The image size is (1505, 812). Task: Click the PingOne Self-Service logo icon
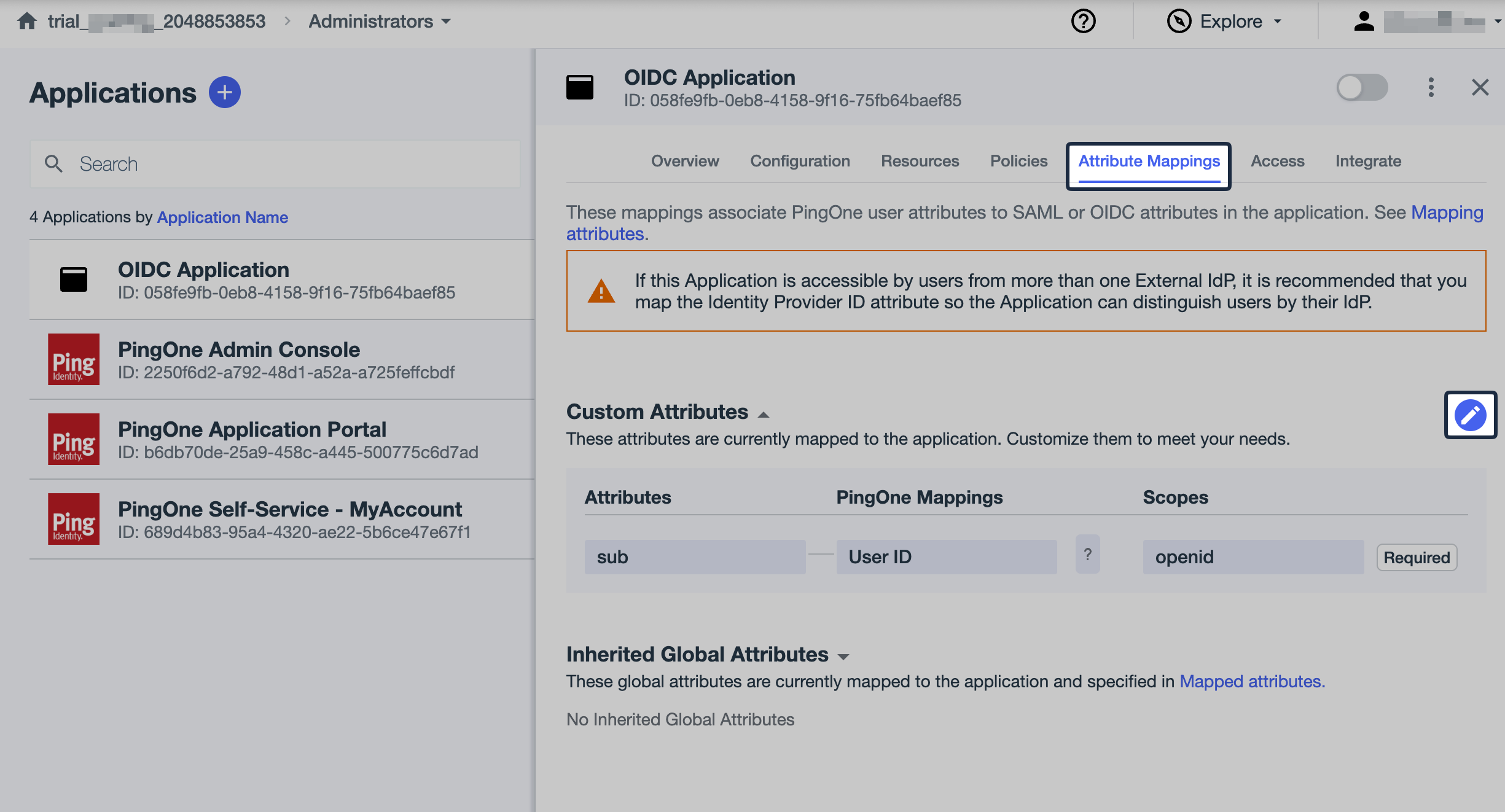tap(74, 519)
